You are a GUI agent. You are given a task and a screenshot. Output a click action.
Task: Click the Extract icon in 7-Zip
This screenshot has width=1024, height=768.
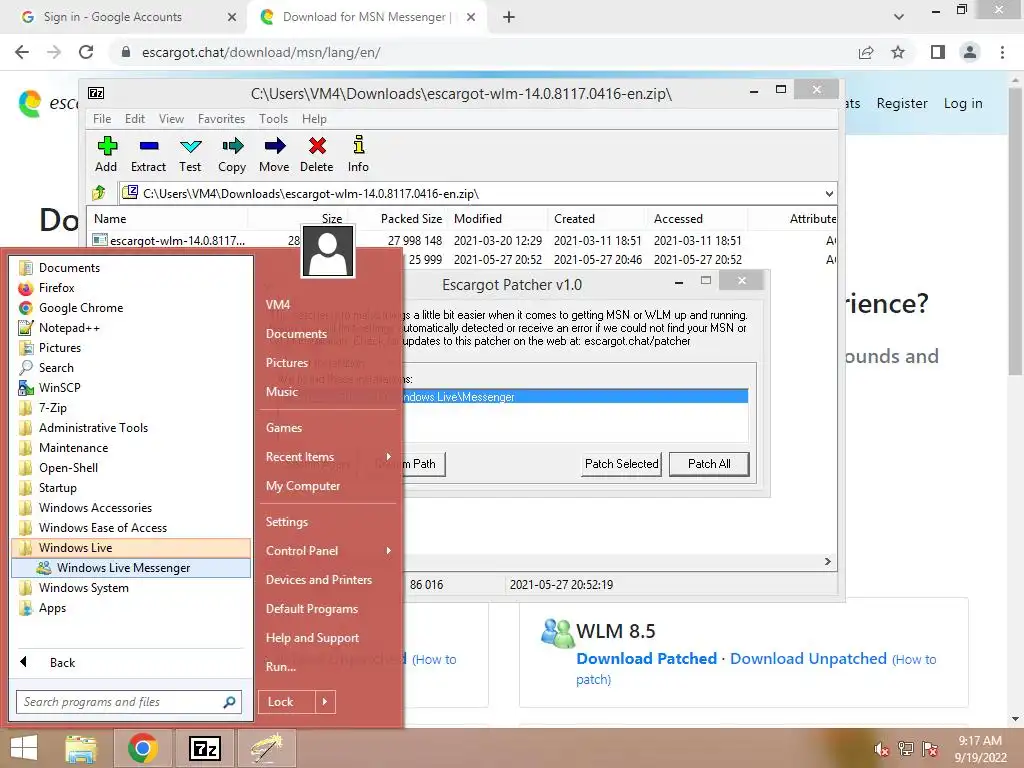(149, 146)
